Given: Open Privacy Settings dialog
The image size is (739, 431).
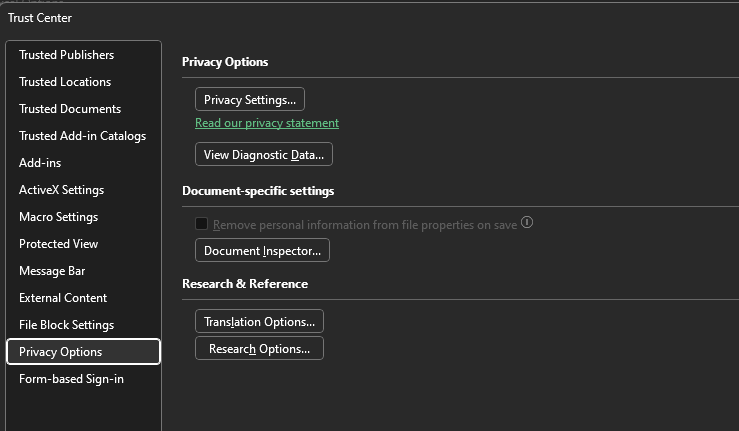Looking at the screenshot, I should pyautogui.click(x=250, y=99).
